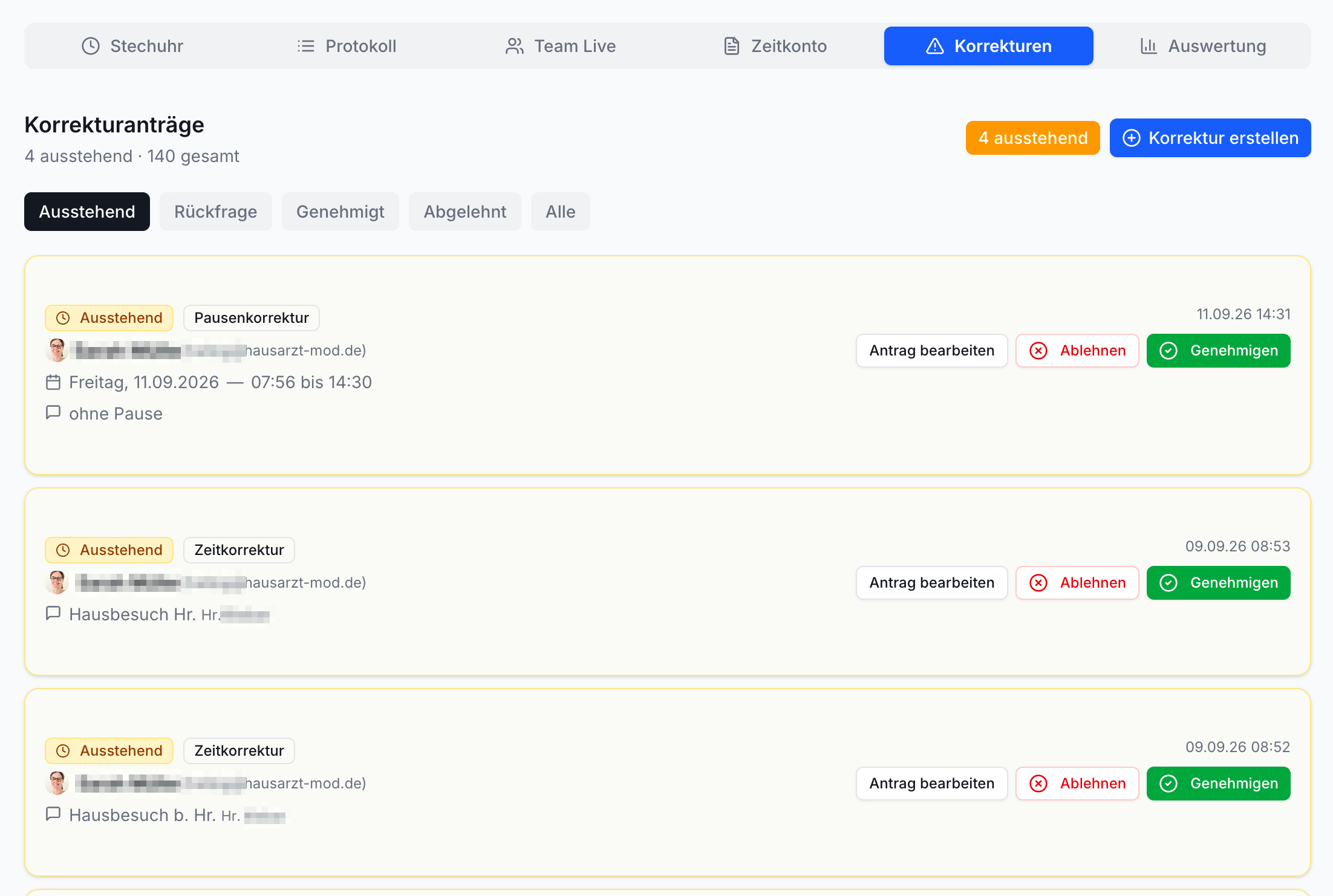Click the Team Live people icon
The height and width of the screenshot is (896, 1333).
tap(515, 46)
